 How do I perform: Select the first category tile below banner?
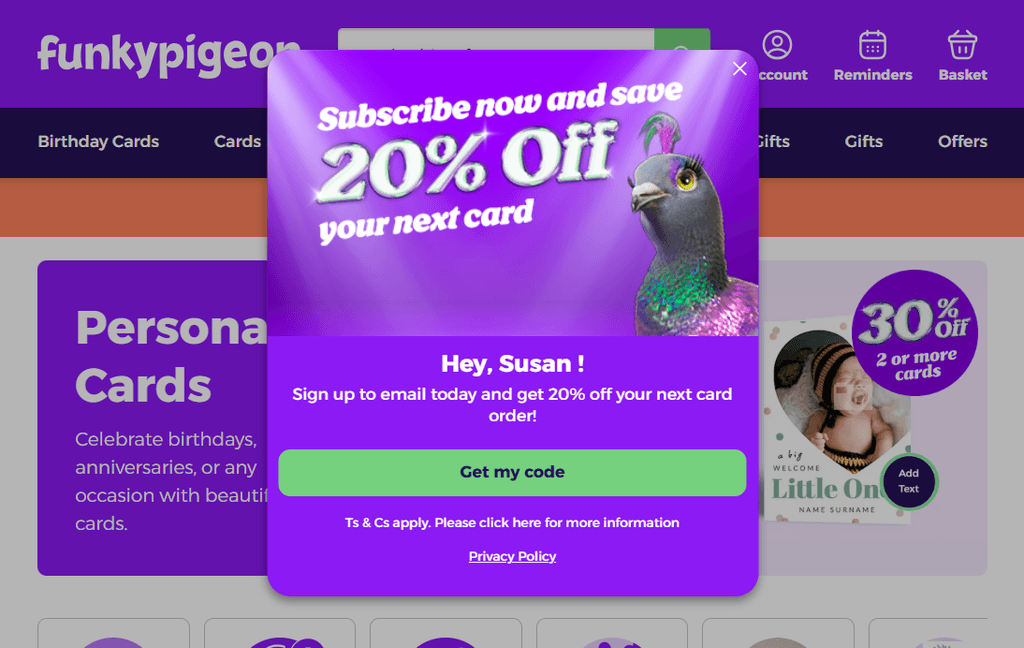coord(114,633)
